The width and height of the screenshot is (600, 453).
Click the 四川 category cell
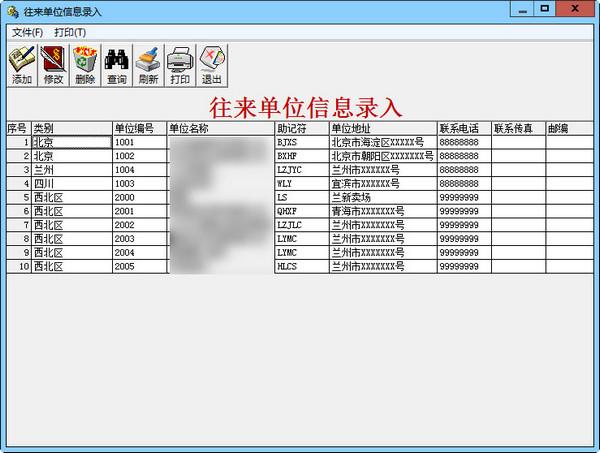pos(72,184)
